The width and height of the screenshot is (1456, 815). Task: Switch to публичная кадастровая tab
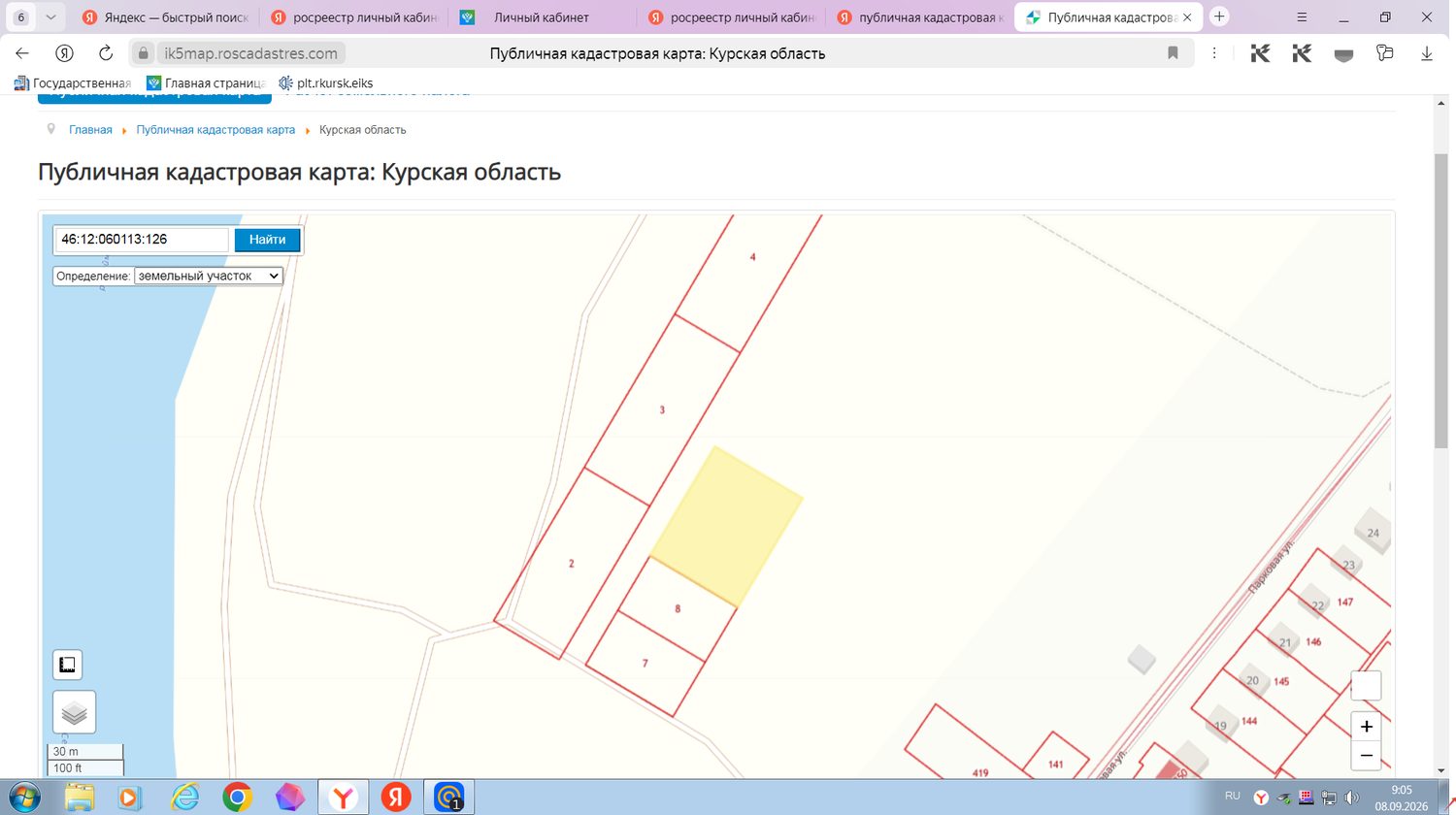(x=919, y=17)
